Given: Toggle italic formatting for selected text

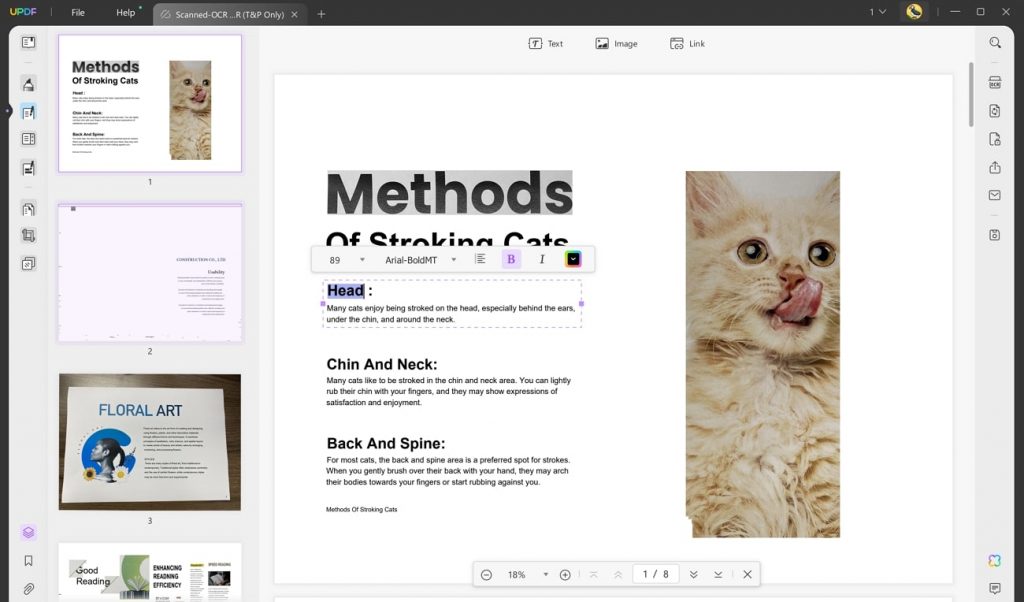Looking at the screenshot, I should [542, 258].
